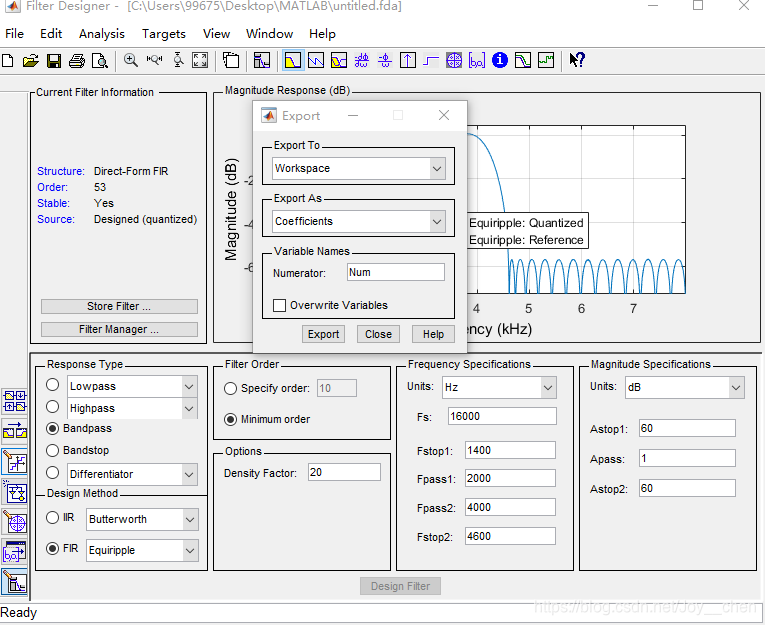Show the Phase Delay plot
The height and width of the screenshot is (625, 765).
click(x=385, y=60)
